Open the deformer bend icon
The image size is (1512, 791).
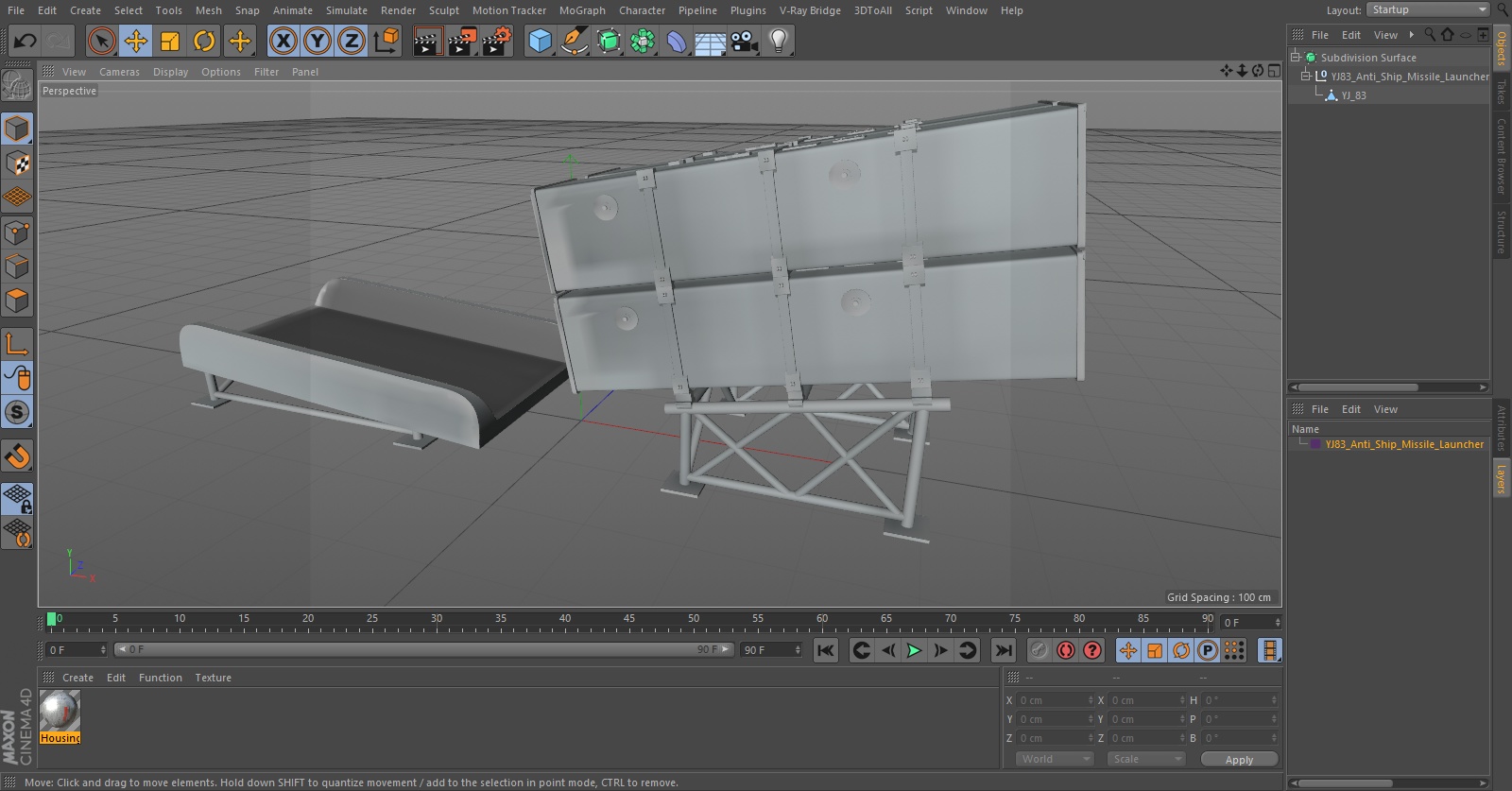pyautogui.click(x=677, y=41)
